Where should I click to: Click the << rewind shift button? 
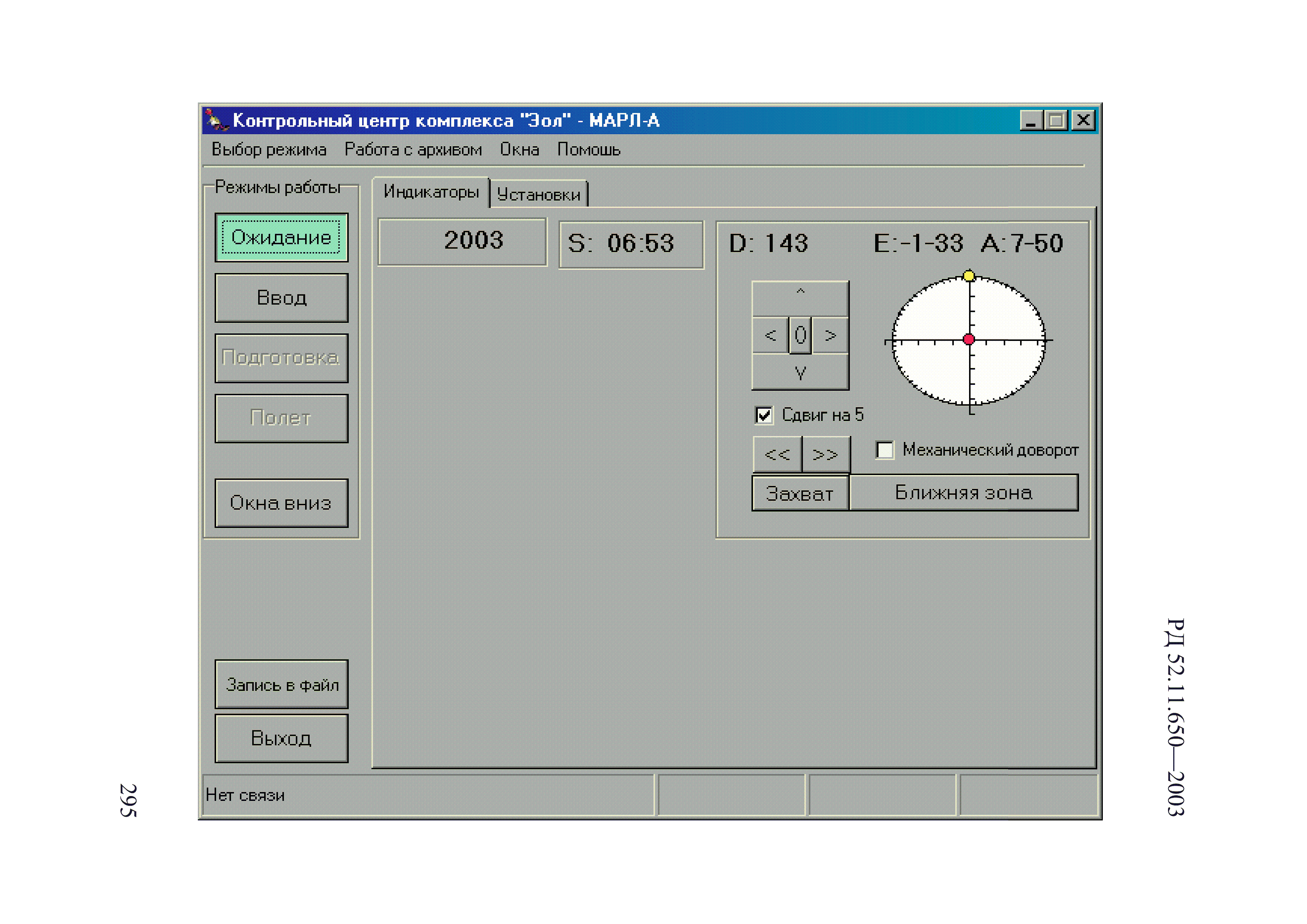pyautogui.click(x=777, y=454)
